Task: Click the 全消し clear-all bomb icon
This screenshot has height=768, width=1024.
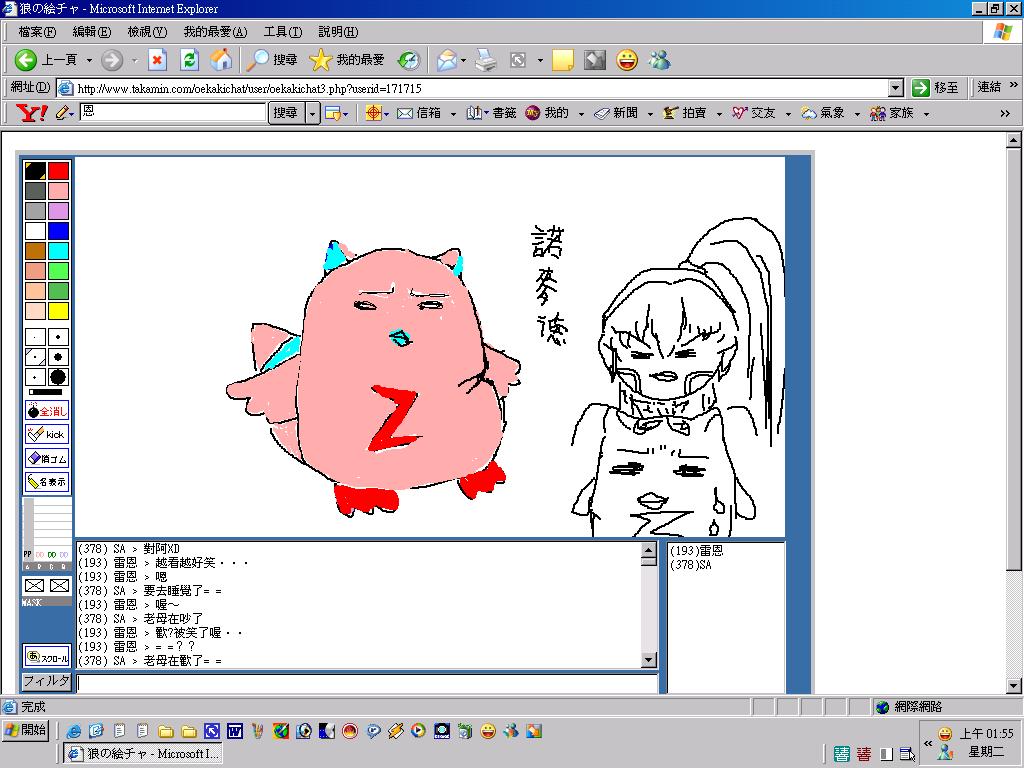Action: pyautogui.click(x=47, y=411)
